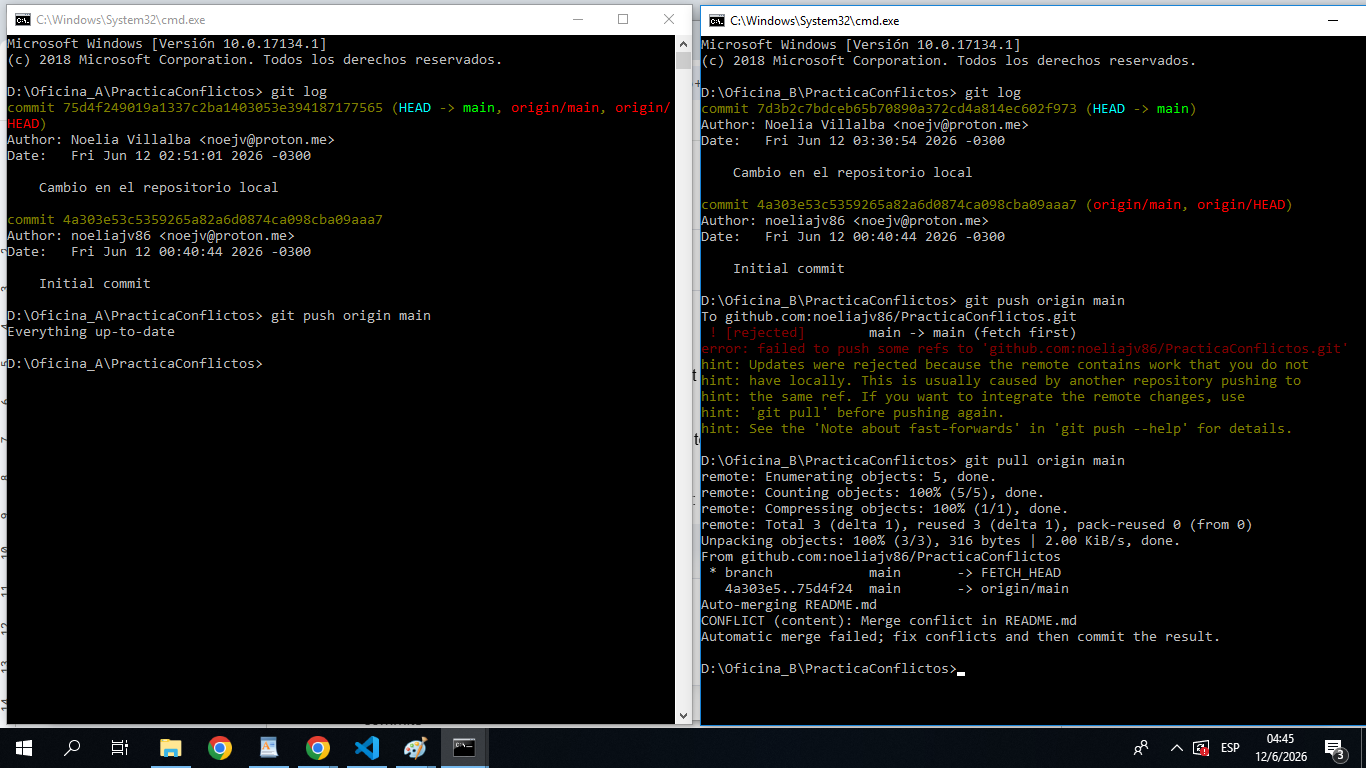Minimize the Oficina_B cmd window
This screenshot has height=768, width=1366.
(1331, 20)
